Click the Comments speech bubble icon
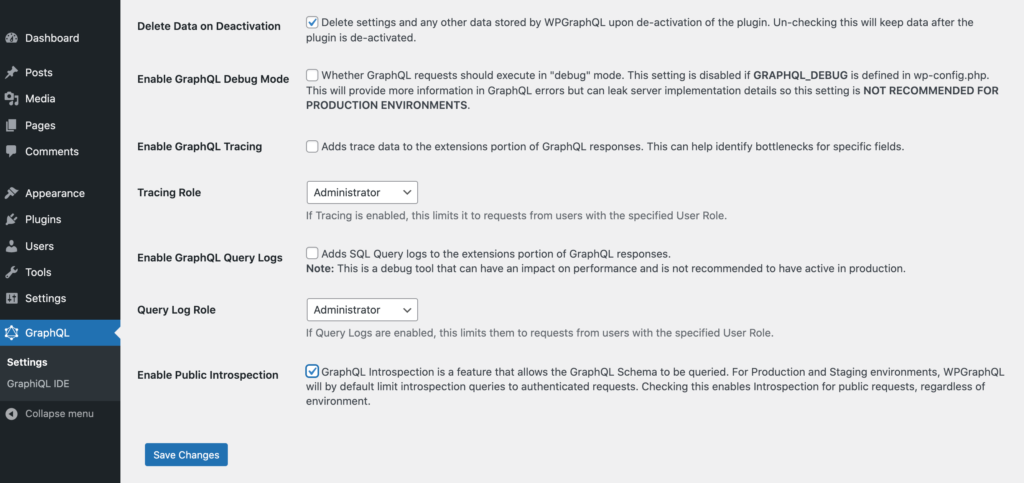The width and height of the screenshot is (1024, 483). (10, 151)
